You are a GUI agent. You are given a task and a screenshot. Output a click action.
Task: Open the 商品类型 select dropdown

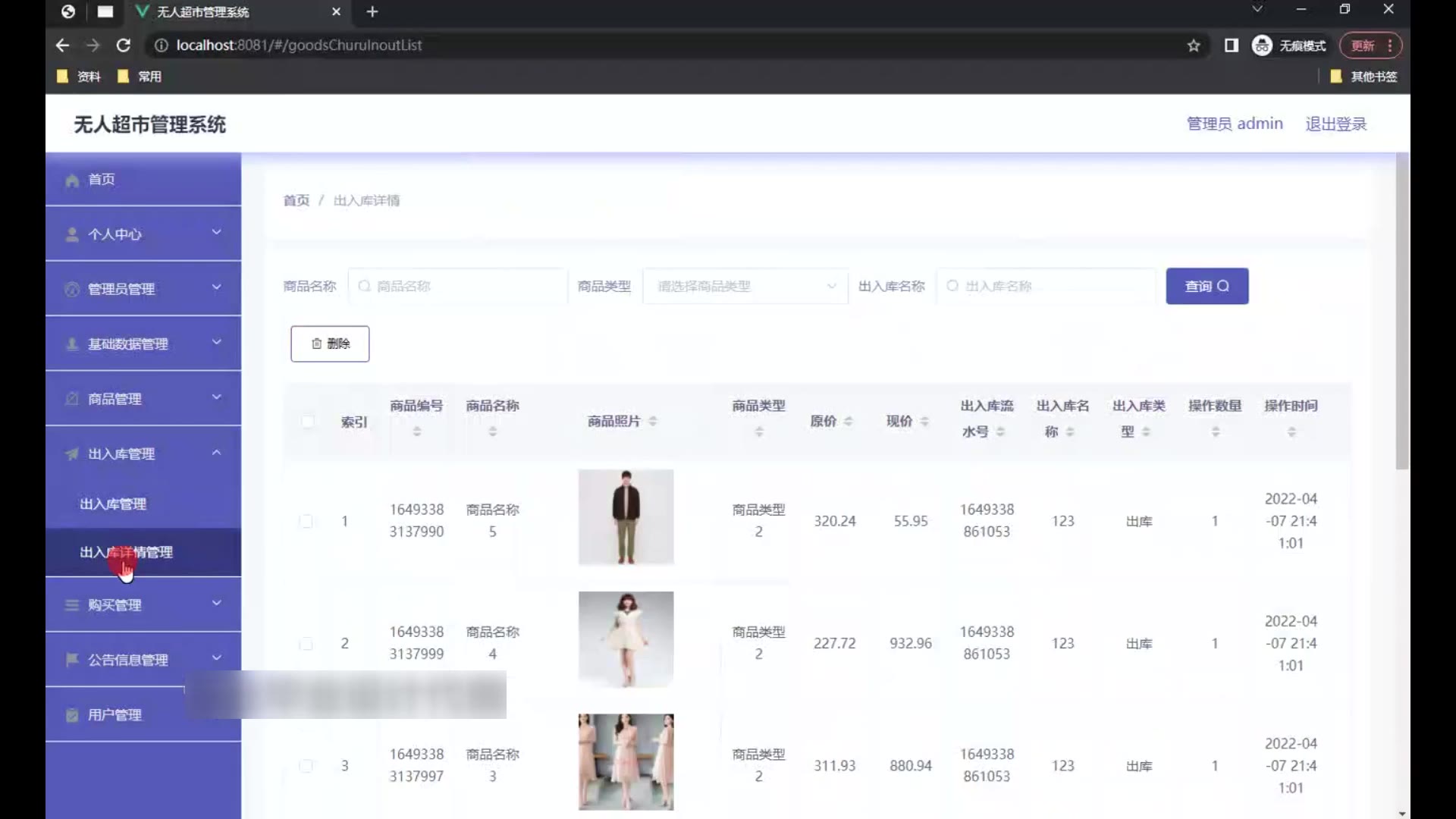745,287
